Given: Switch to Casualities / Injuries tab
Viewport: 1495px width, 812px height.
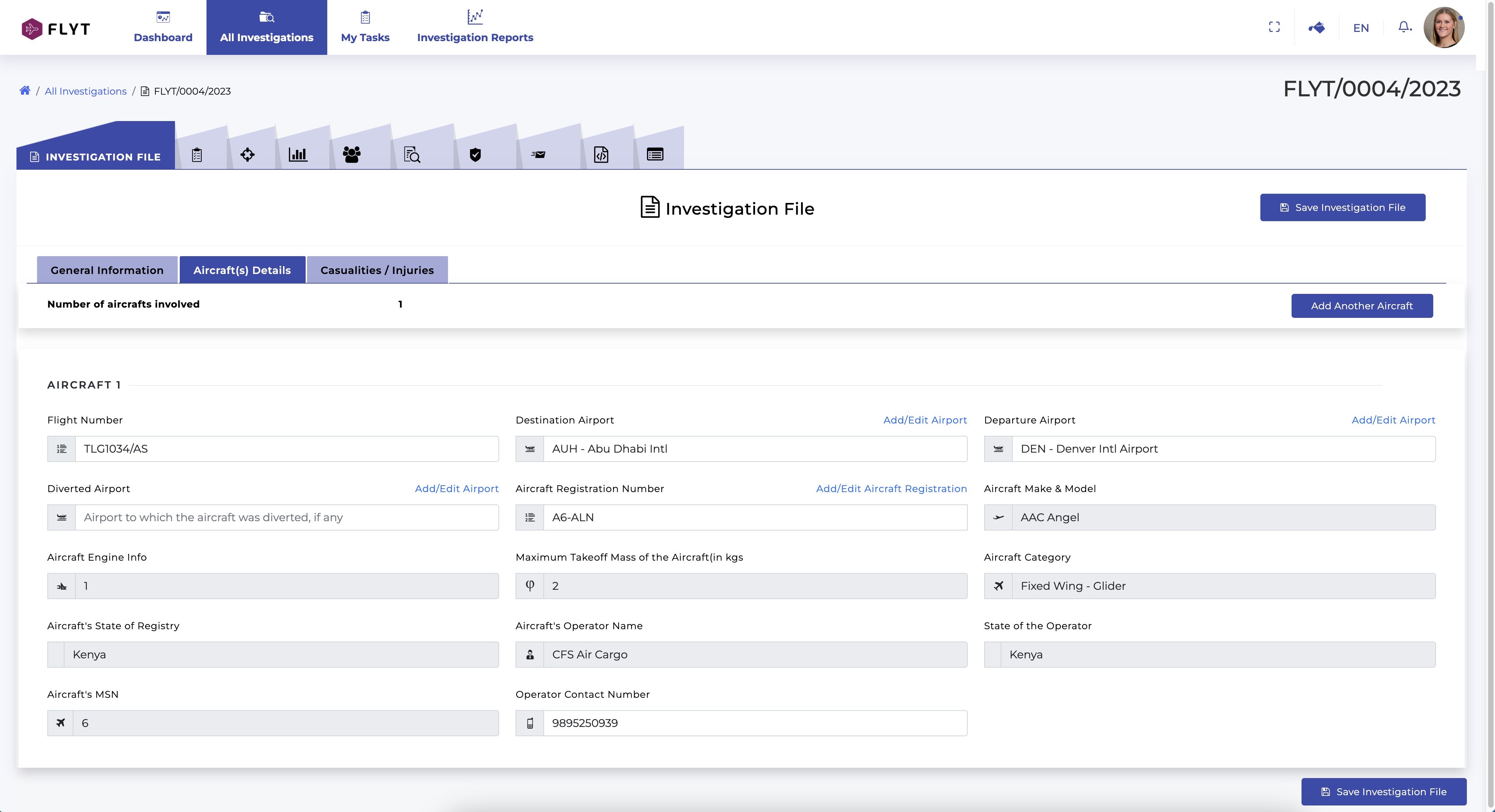Looking at the screenshot, I should click(x=377, y=270).
